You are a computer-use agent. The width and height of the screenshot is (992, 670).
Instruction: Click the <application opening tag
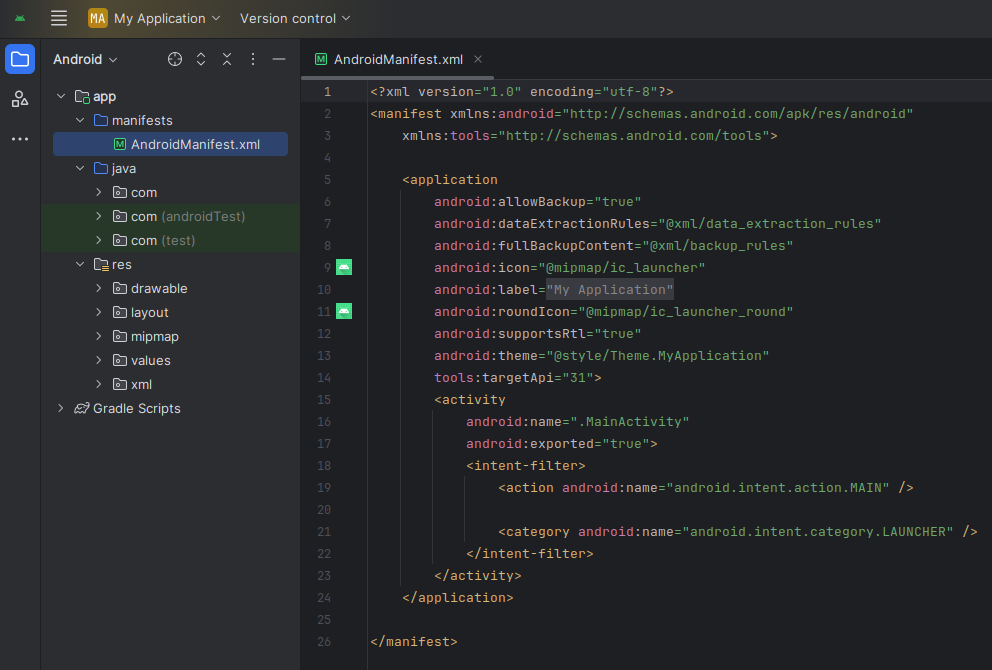click(450, 180)
